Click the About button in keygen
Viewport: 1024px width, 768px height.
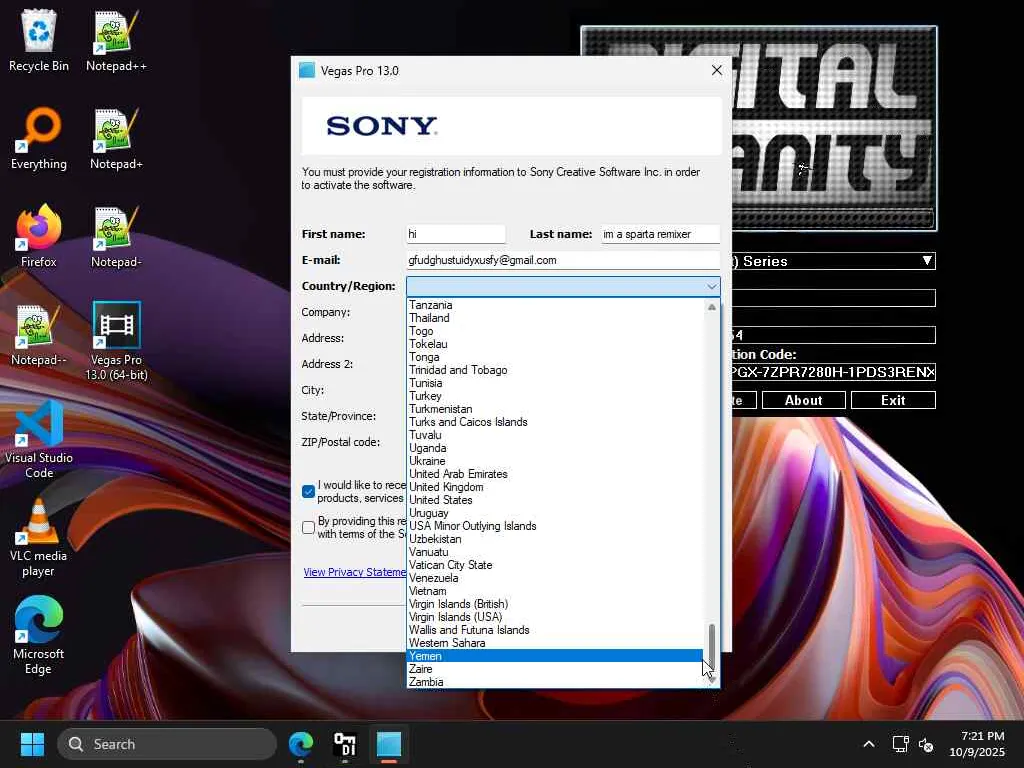(x=803, y=400)
